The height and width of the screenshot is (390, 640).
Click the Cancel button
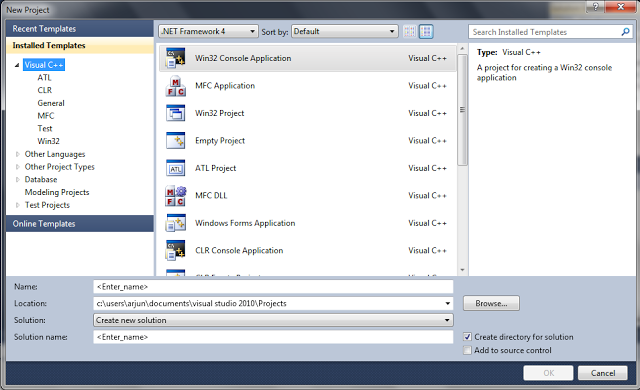coord(603,373)
